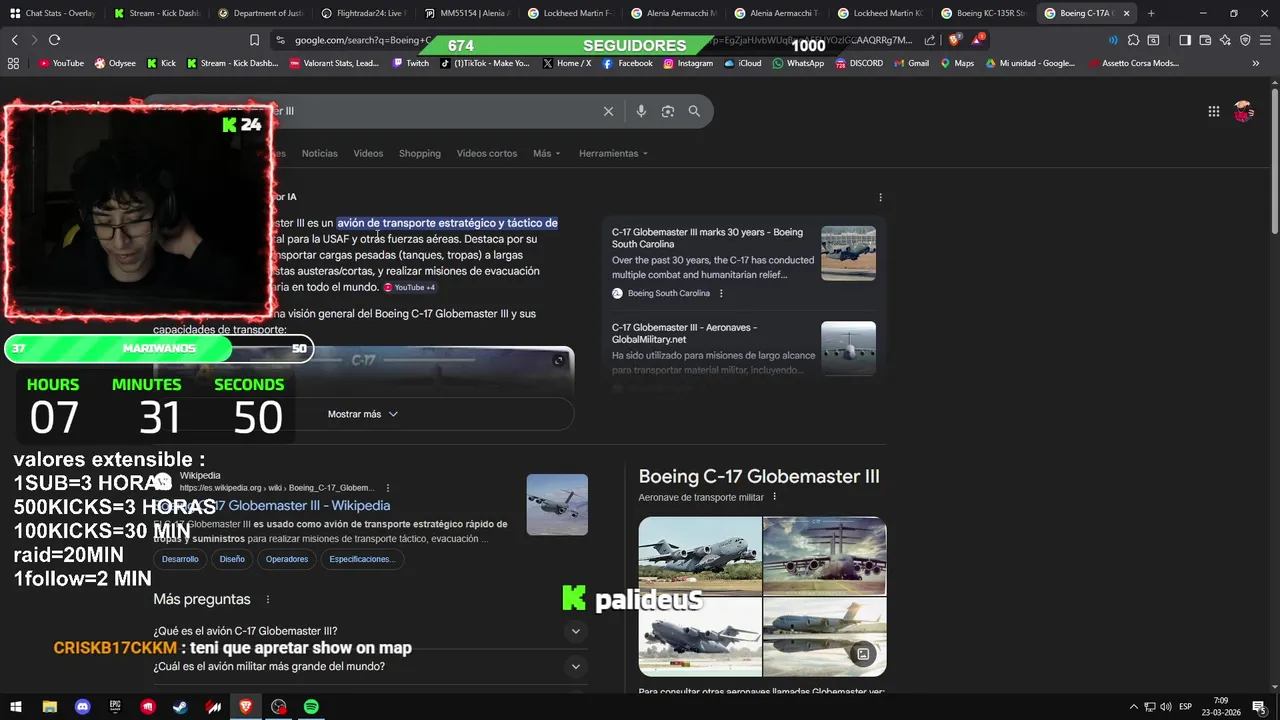Open Discord from the Windows taskbar
1280x720 pixels.
83,707
